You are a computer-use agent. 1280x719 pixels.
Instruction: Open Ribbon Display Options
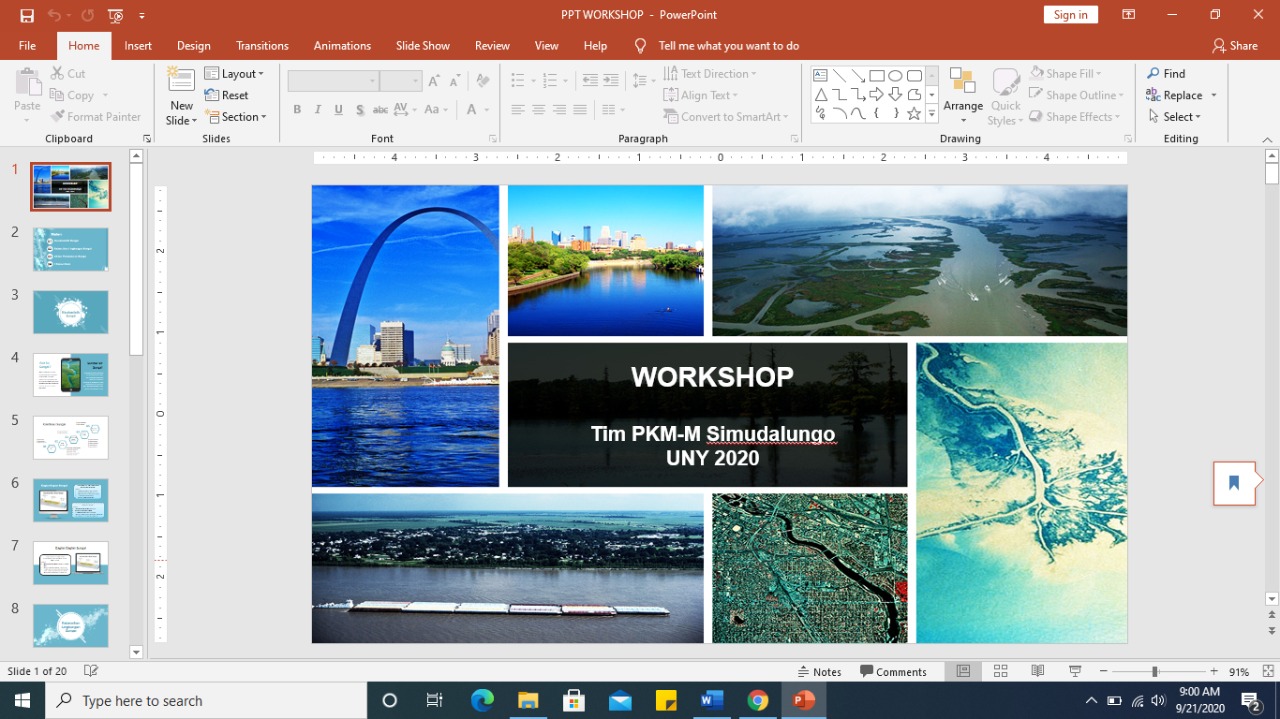tap(1128, 15)
